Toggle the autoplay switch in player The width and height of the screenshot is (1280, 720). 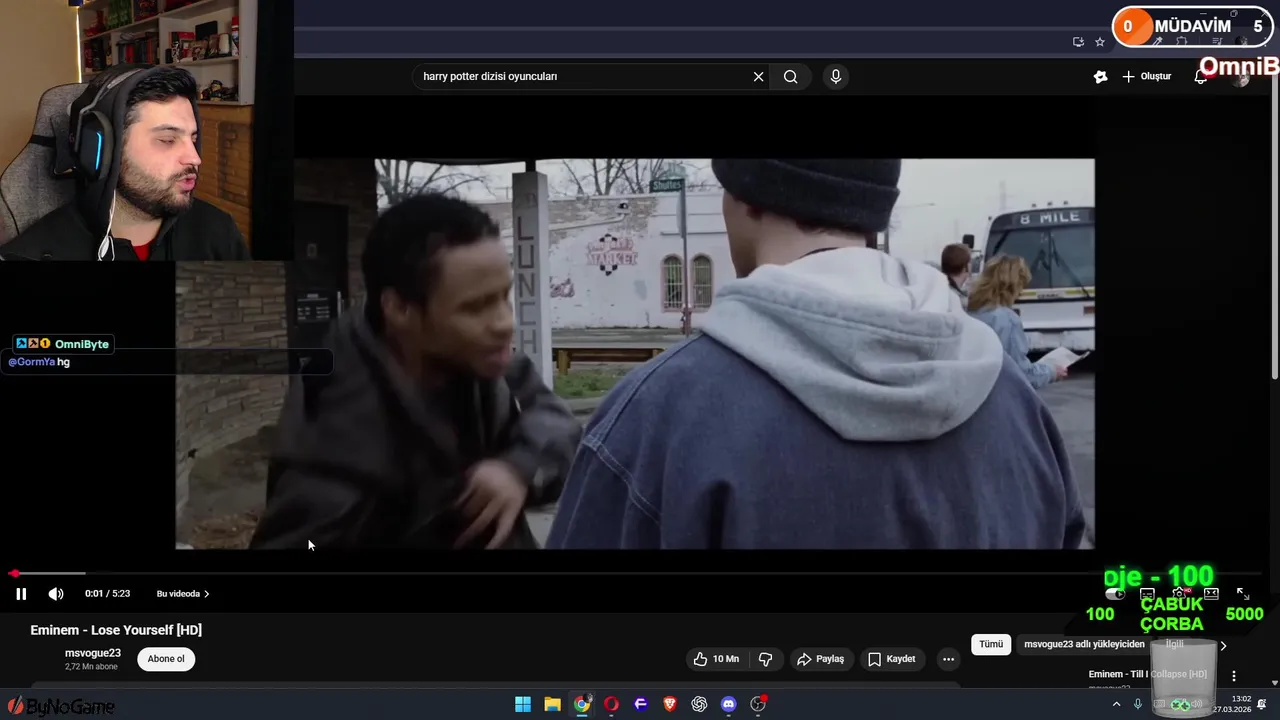click(1114, 594)
